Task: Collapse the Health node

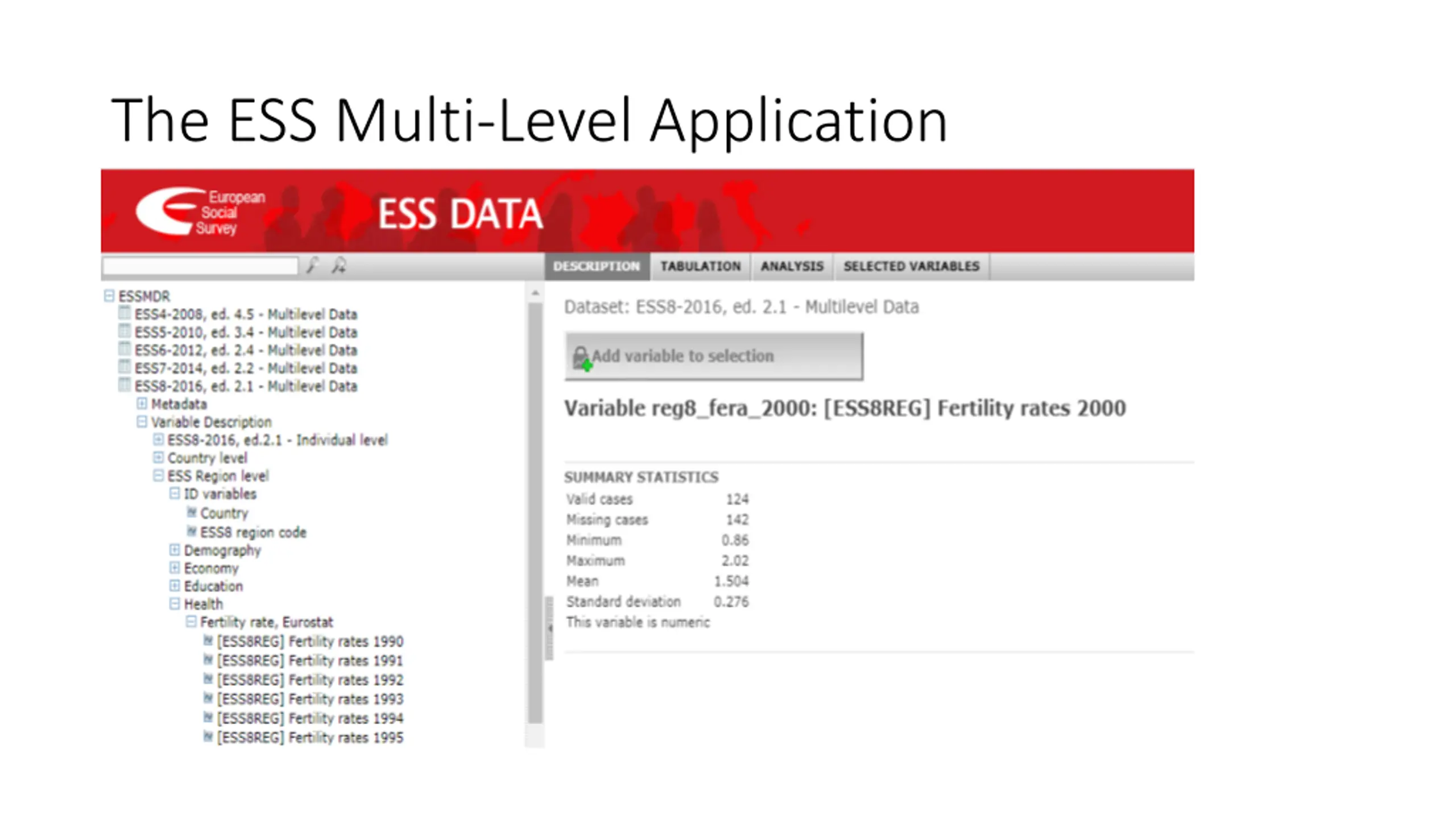Action: coord(175,603)
